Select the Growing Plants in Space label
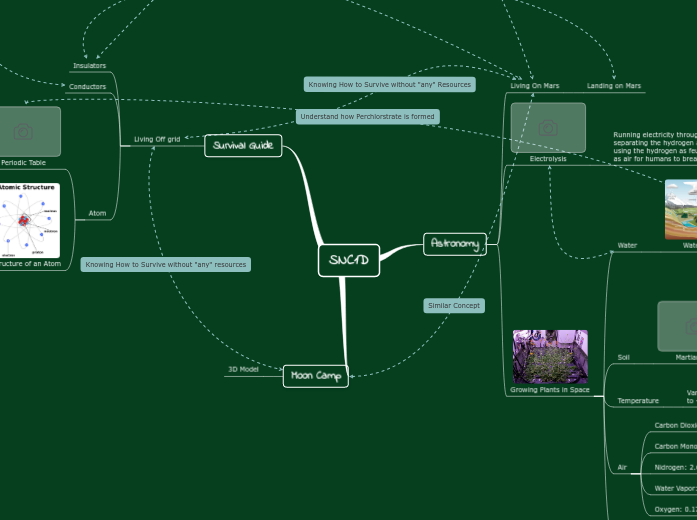The image size is (697, 520). click(550, 390)
